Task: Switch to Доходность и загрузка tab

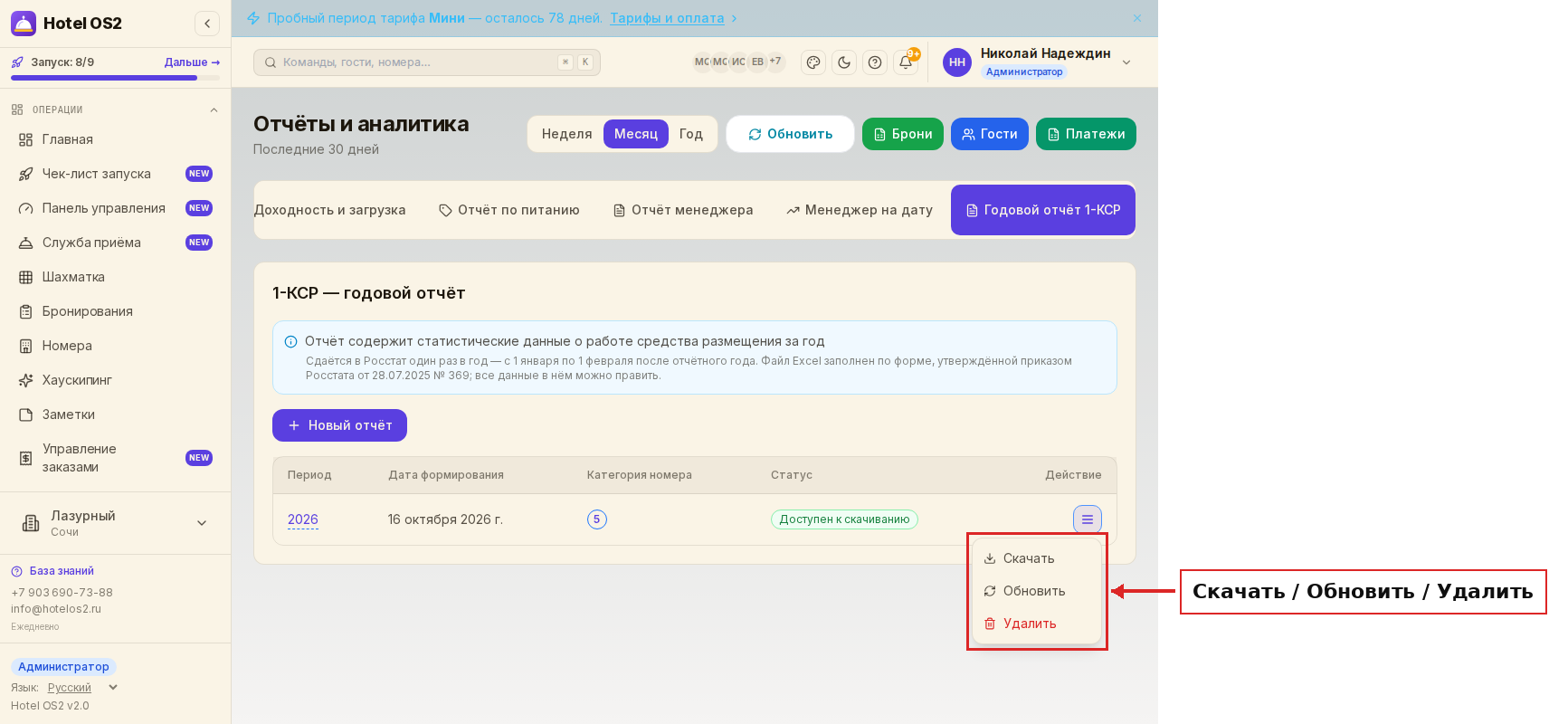Action: pos(330,210)
